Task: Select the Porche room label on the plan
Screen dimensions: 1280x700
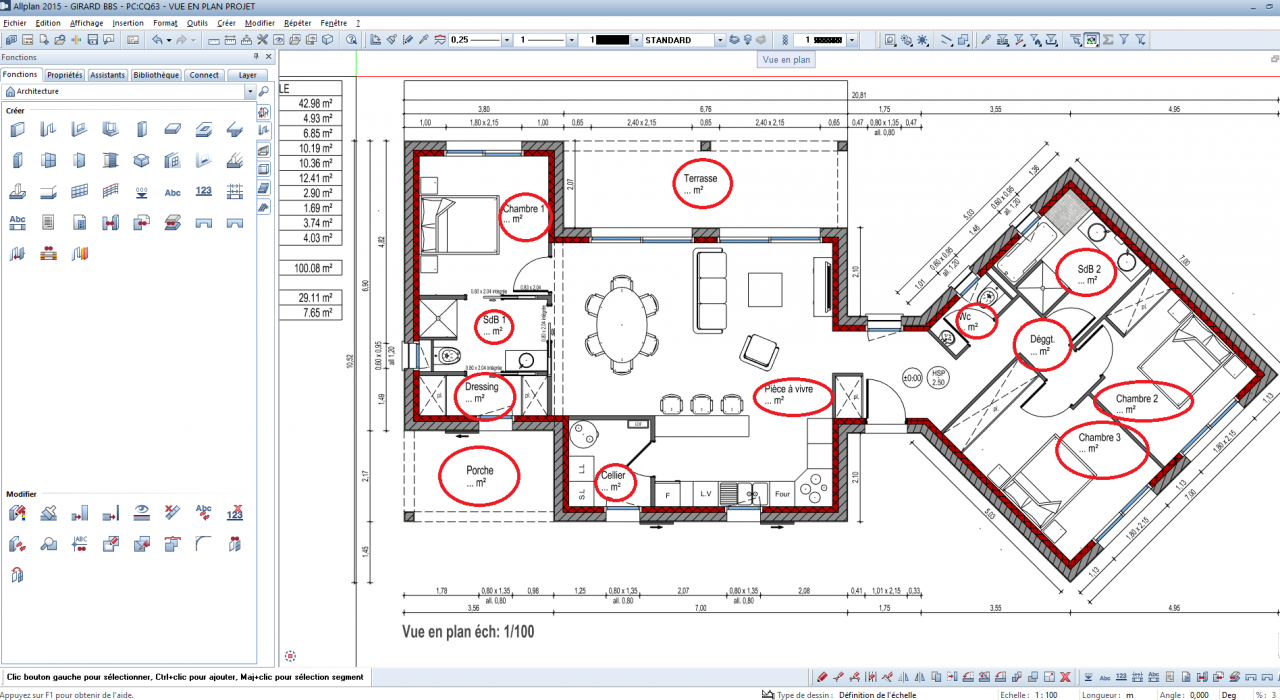Action: [480, 476]
